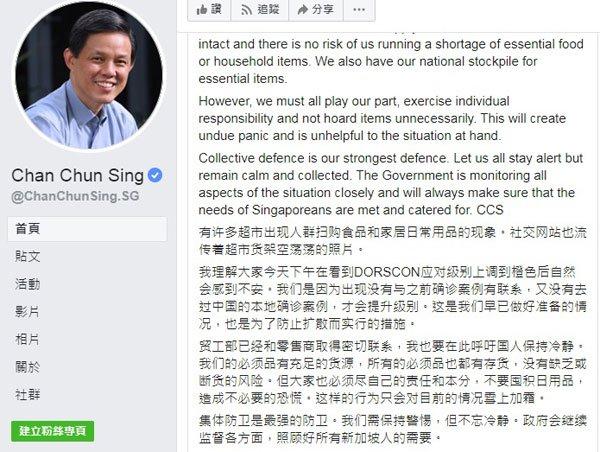Click the Like (讚) thumbs-up button
The image size is (600, 452).
click(x=210, y=9)
